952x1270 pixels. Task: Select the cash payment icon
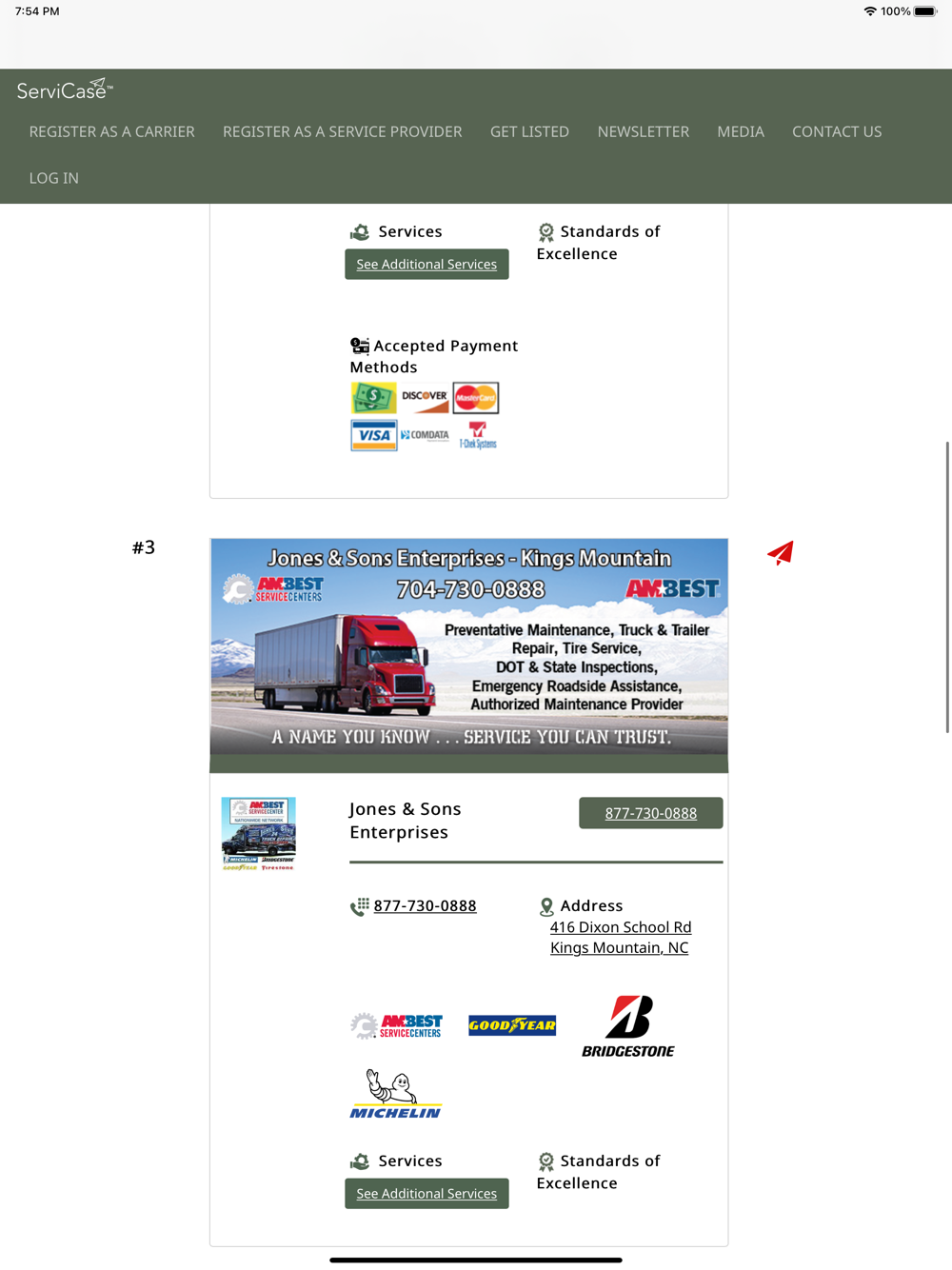(x=373, y=397)
